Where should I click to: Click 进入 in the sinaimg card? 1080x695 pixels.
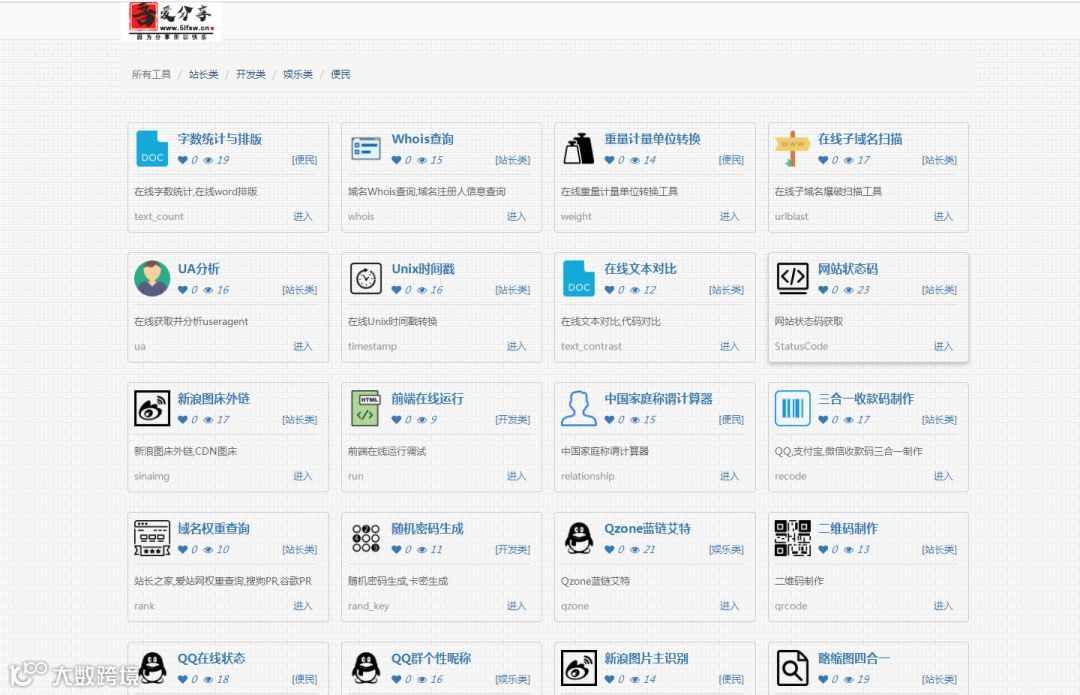pyautogui.click(x=302, y=476)
